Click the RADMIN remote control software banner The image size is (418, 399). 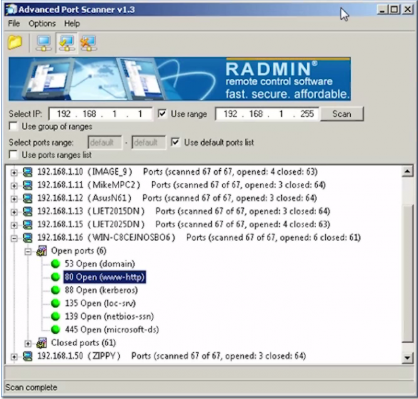180,79
